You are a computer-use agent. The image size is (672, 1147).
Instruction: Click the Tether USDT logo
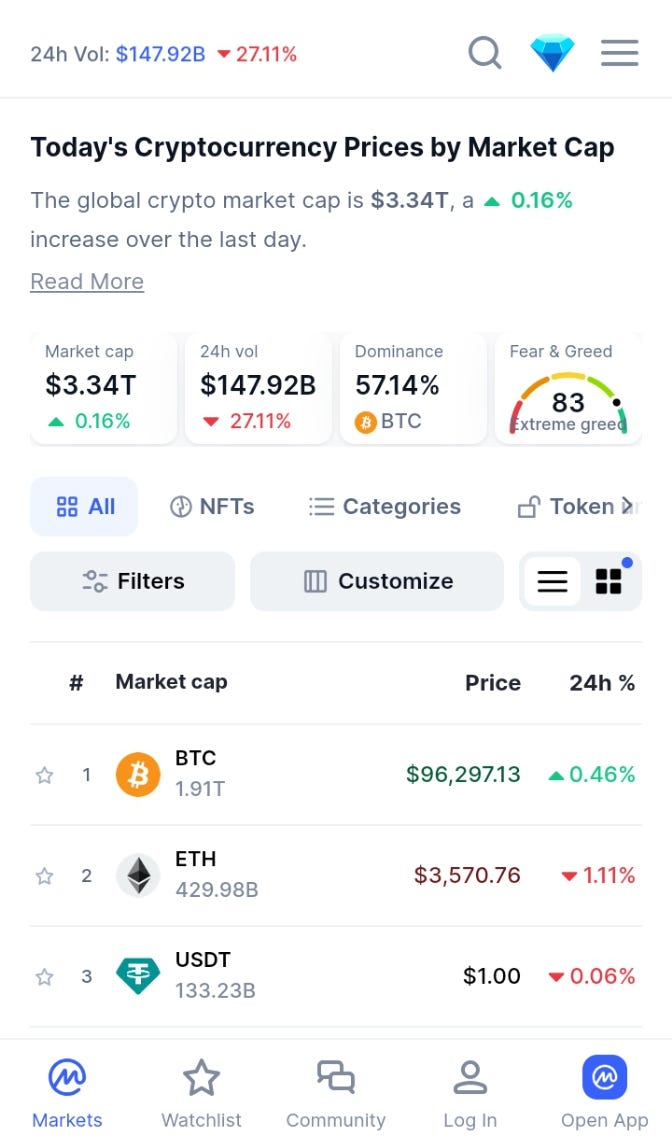click(138, 975)
